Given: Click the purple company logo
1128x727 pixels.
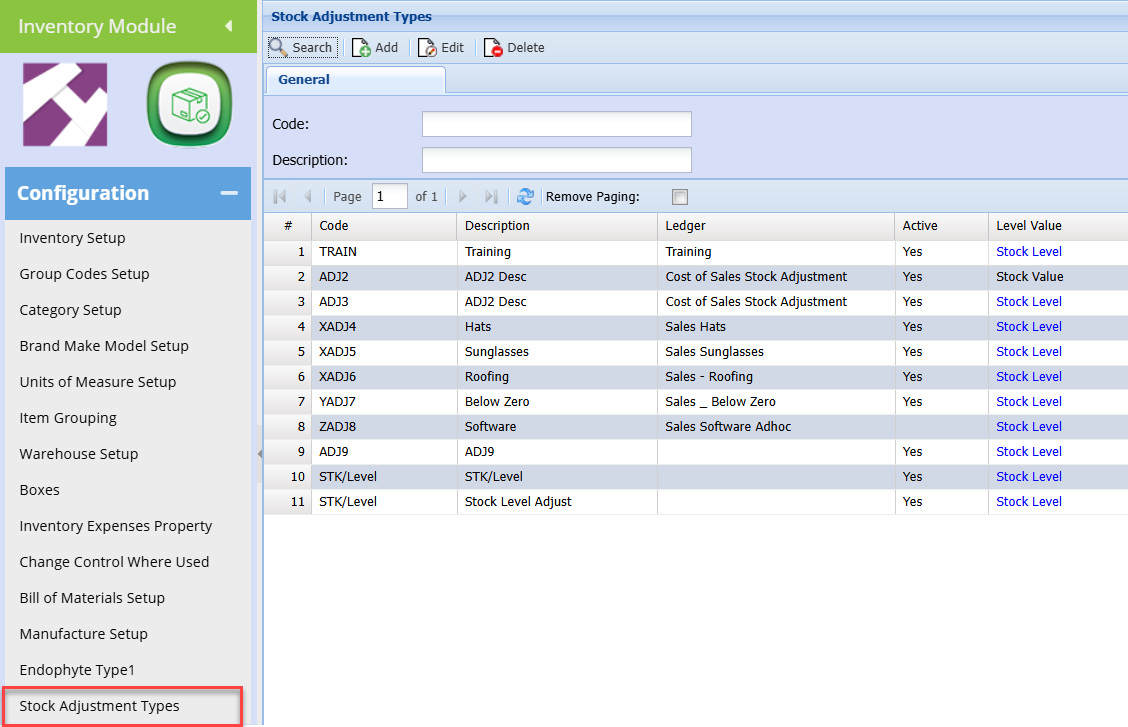Looking at the screenshot, I should coord(65,104).
